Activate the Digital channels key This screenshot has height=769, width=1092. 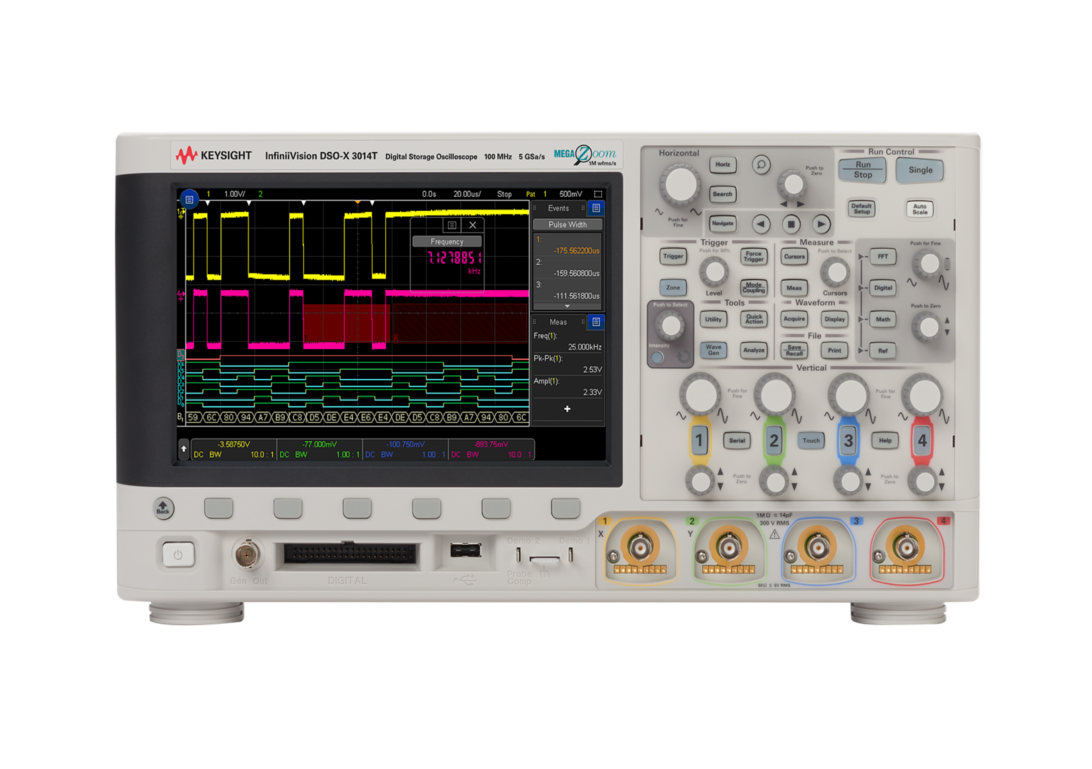pos(883,287)
